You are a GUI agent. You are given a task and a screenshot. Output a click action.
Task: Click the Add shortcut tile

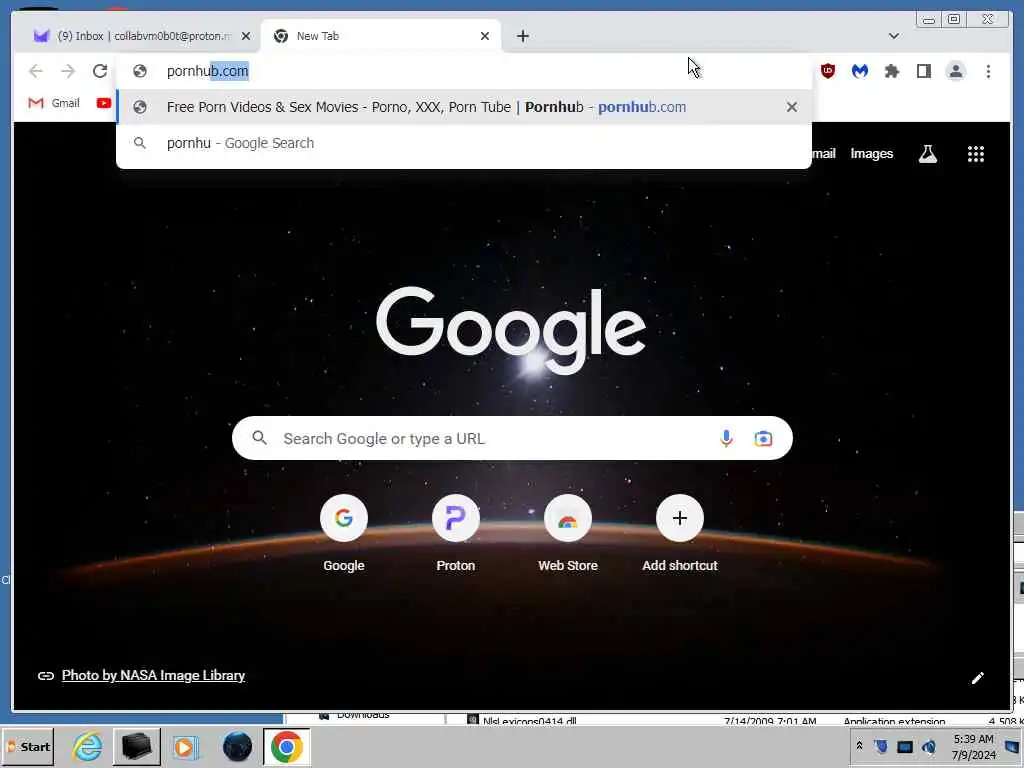click(680, 532)
